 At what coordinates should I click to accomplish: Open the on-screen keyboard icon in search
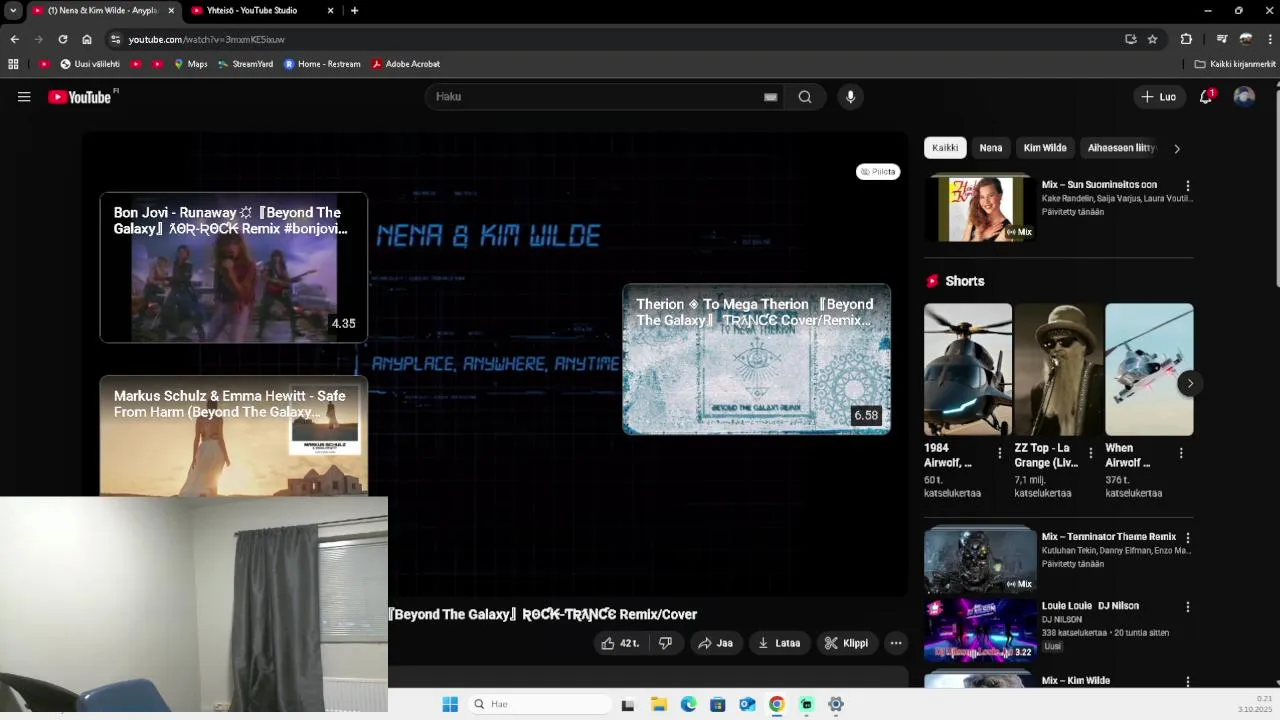point(770,97)
